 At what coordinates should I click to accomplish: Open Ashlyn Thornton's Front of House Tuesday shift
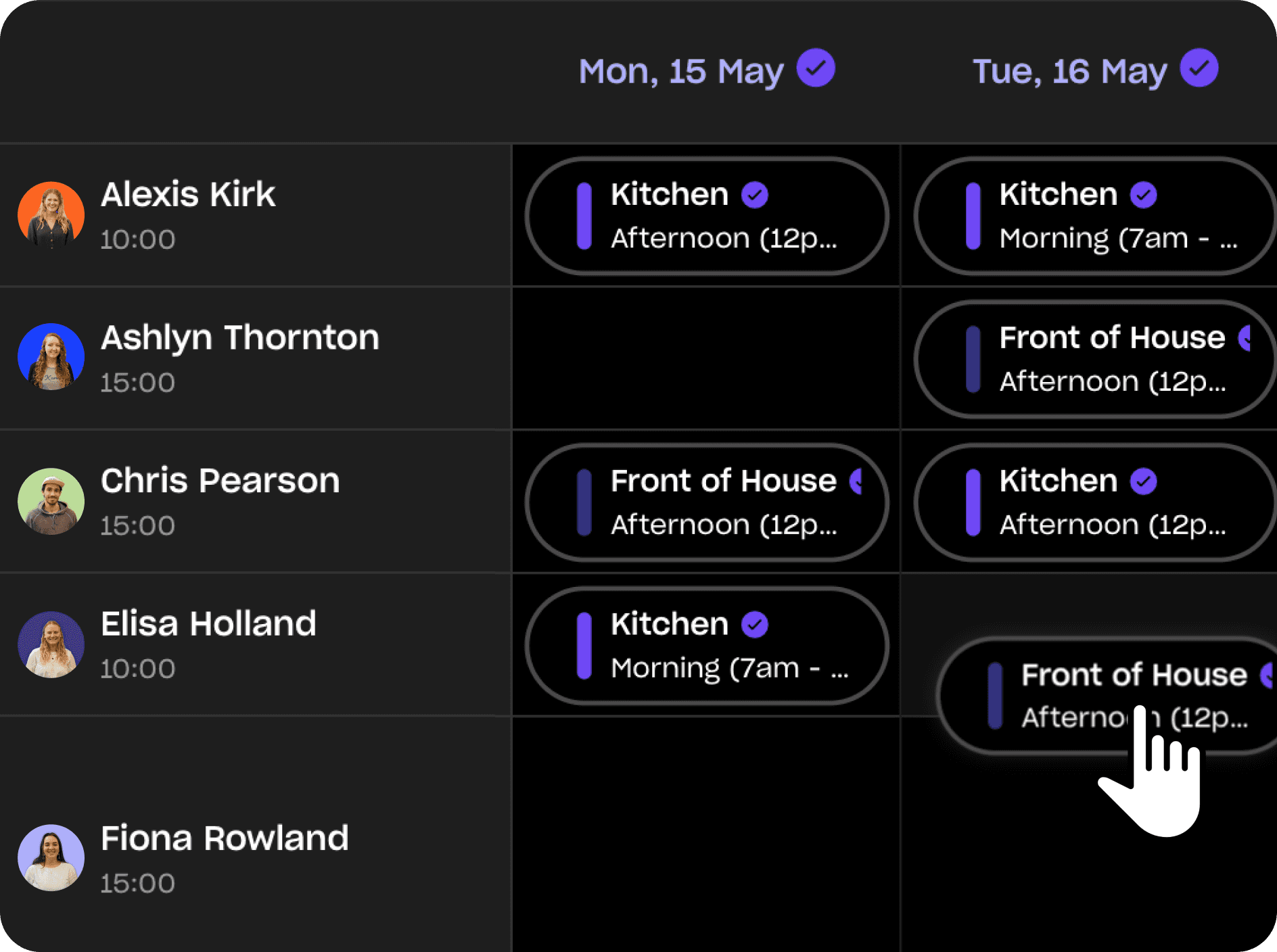click(x=1094, y=359)
